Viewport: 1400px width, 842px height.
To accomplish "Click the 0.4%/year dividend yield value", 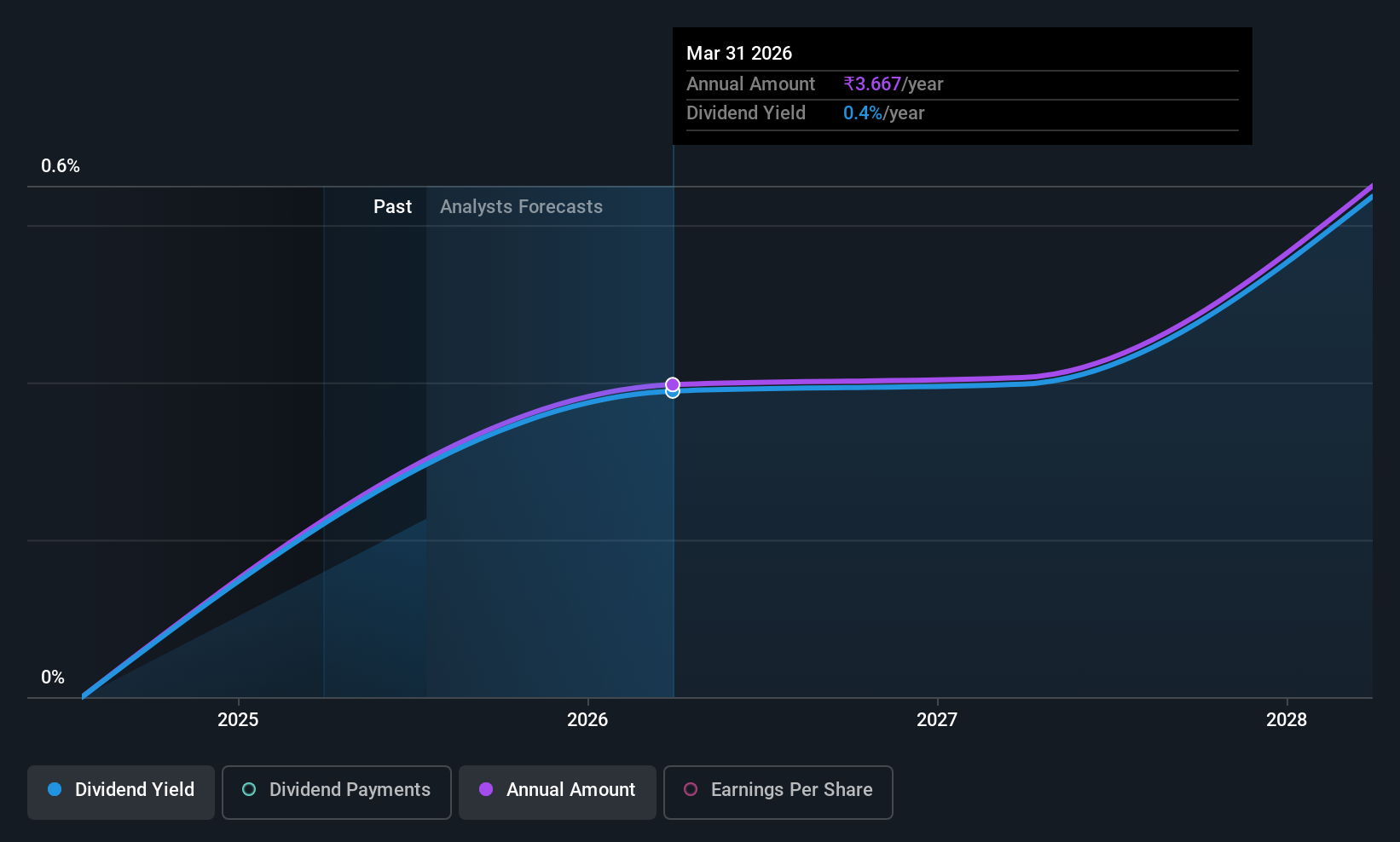I will 883,113.
